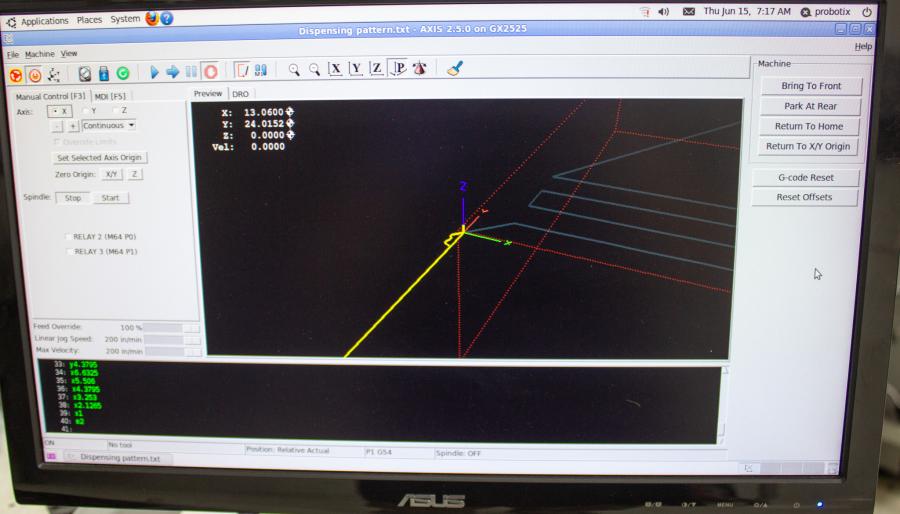Viewport: 900px width, 514px height.
Task: Toggle optional pause icon
Action: (x=261, y=70)
